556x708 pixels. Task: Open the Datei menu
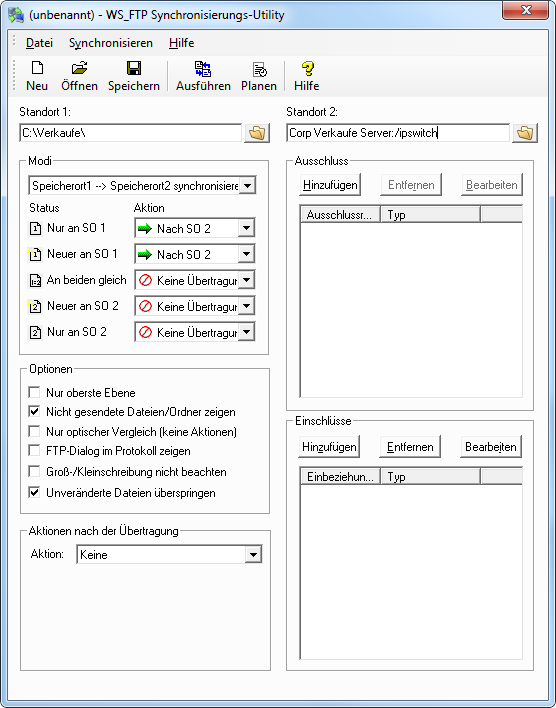(39, 43)
